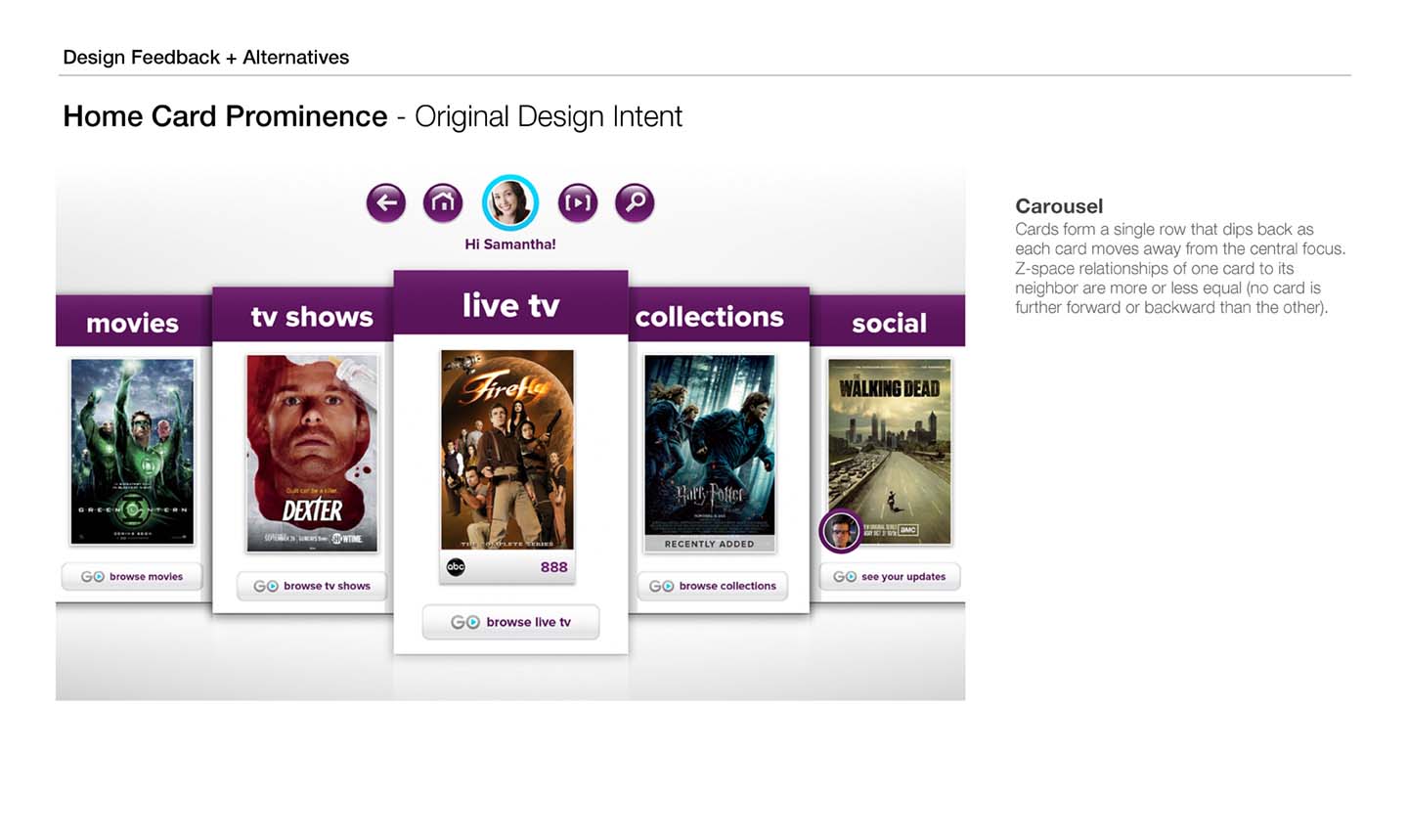Click the friend avatar on social card
Screen dimensions: 1408x840
pos(841,531)
